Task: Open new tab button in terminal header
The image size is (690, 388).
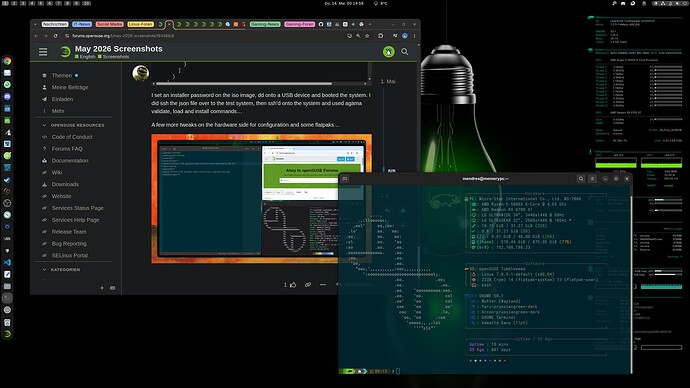Action: (x=345, y=179)
